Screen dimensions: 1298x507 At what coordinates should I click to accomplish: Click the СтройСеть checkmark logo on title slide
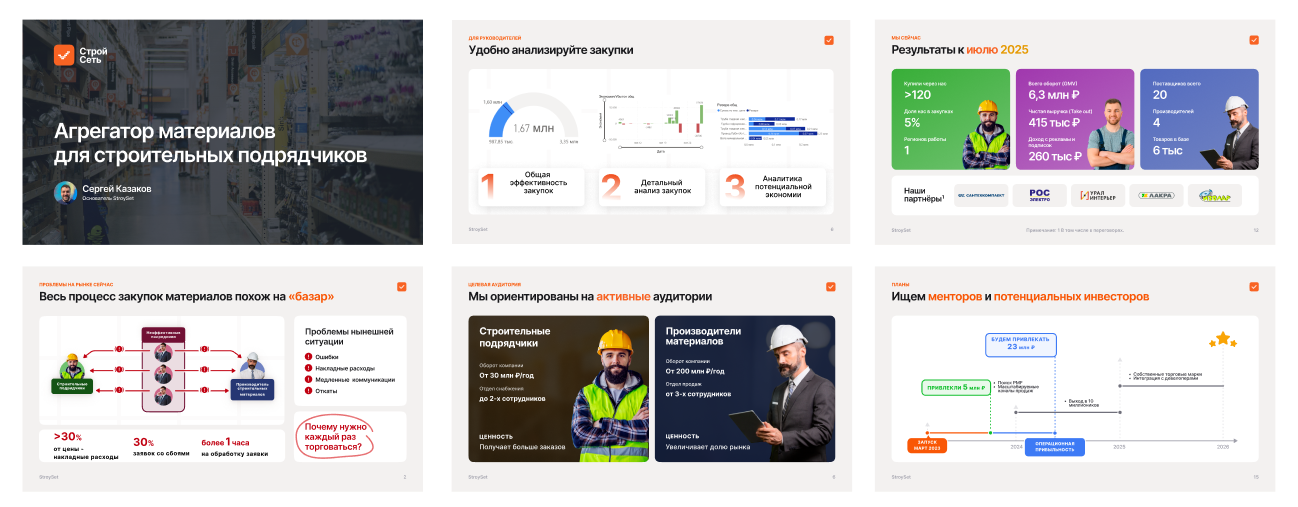coord(64,55)
